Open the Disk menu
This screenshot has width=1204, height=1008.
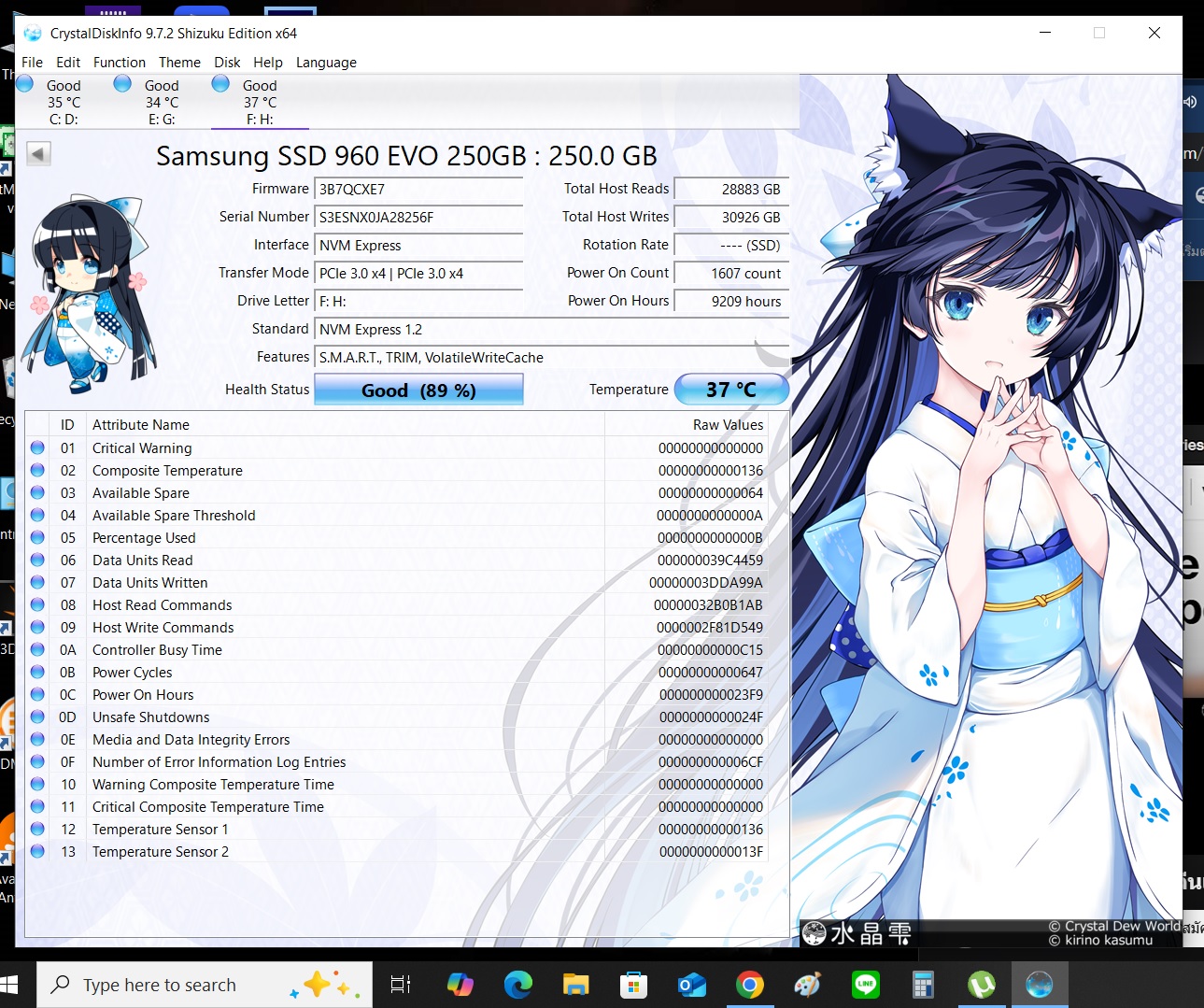[x=227, y=63]
